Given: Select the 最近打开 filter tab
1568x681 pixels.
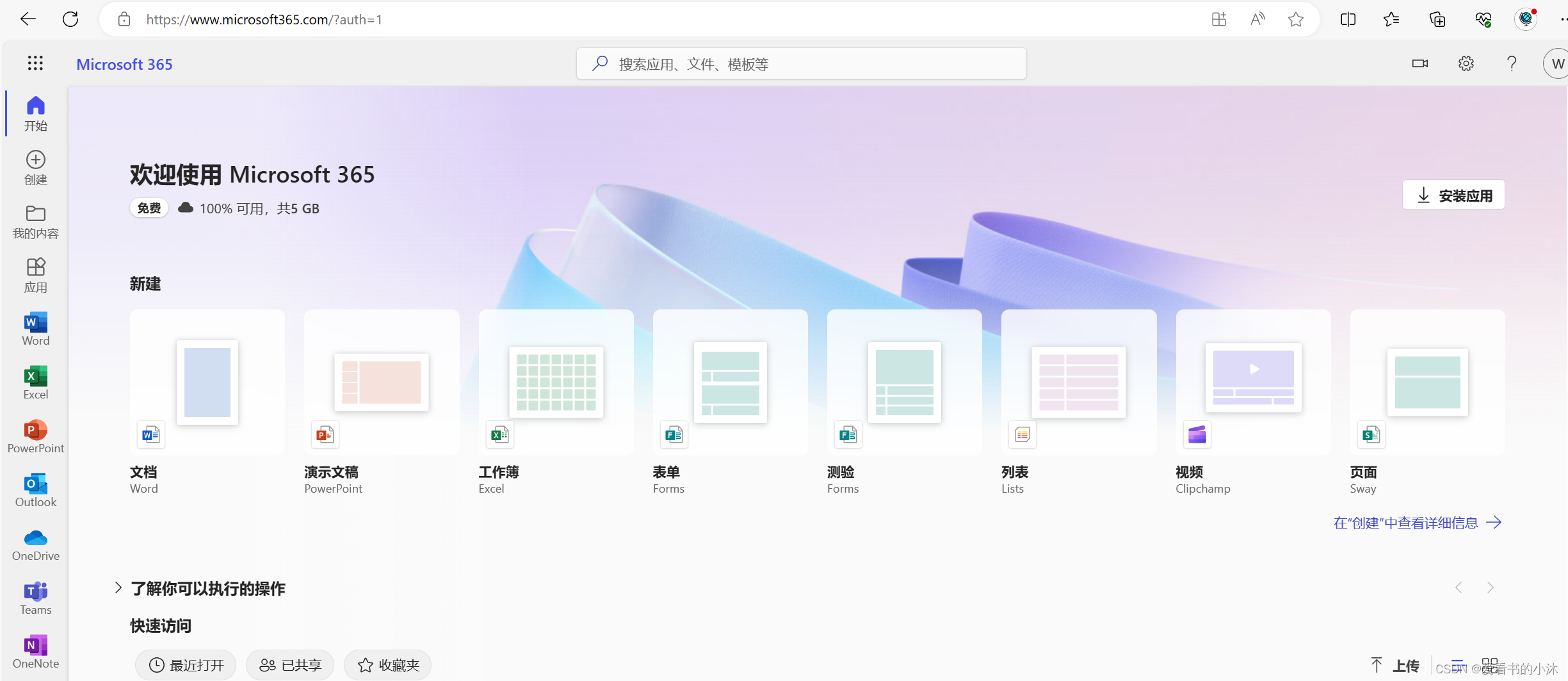Looking at the screenshot, I should (x=186, y=665).
